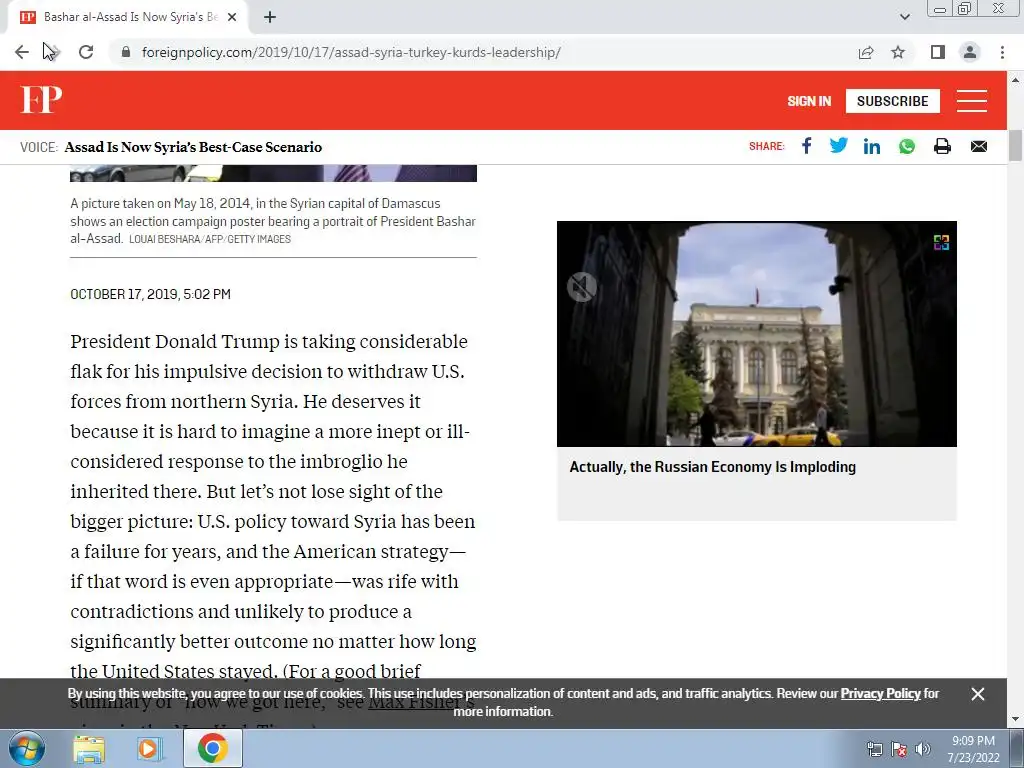This screenshot has height=768, width=1024.
Task: Expand video with corner icon
Action: [x=941, y=243]
